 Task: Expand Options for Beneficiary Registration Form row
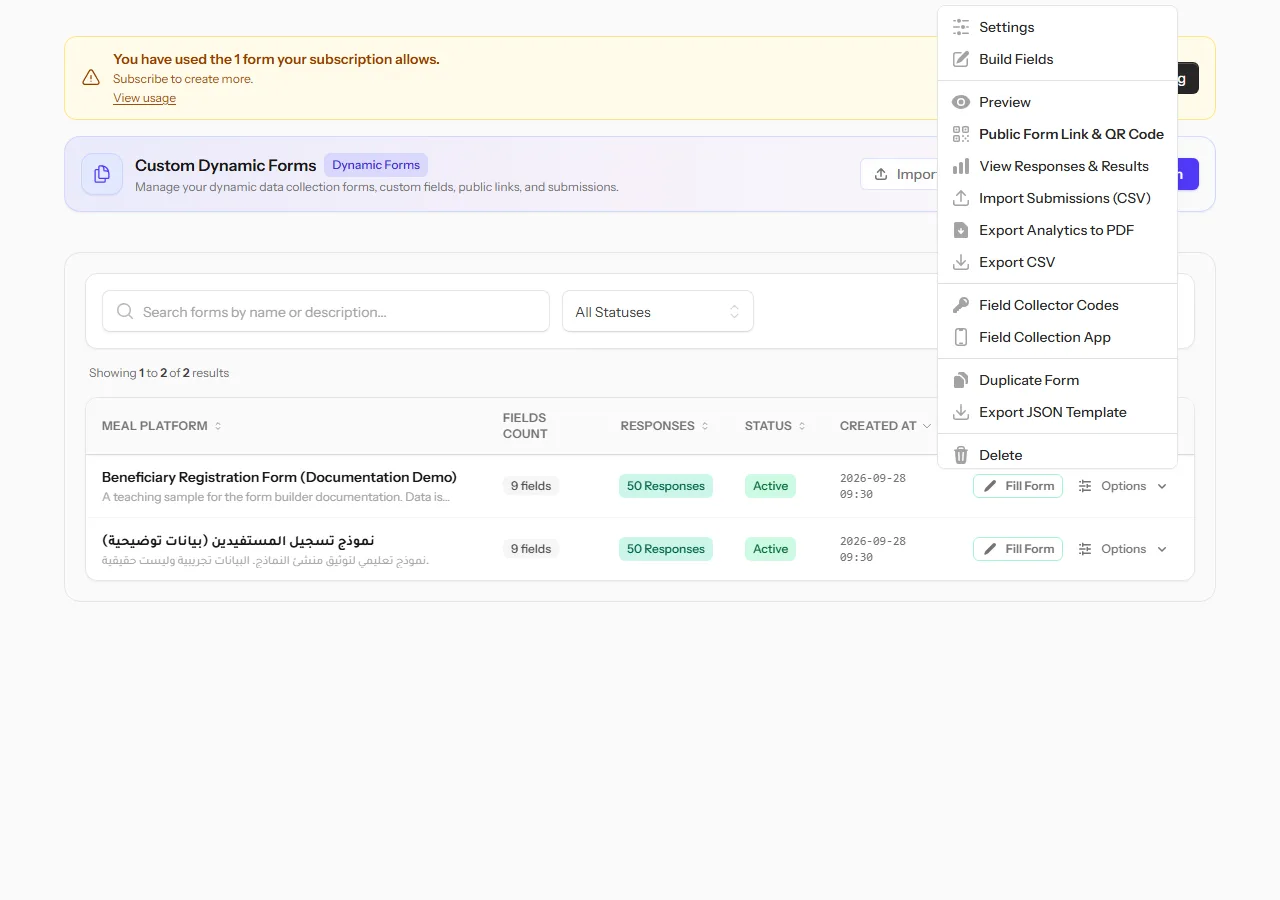[1123, 486]
